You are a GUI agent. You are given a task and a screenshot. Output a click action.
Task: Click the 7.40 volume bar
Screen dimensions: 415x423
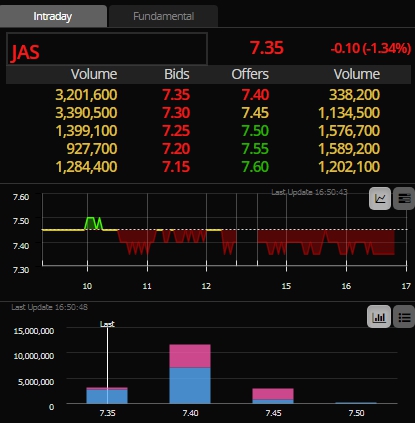[190, 374]
